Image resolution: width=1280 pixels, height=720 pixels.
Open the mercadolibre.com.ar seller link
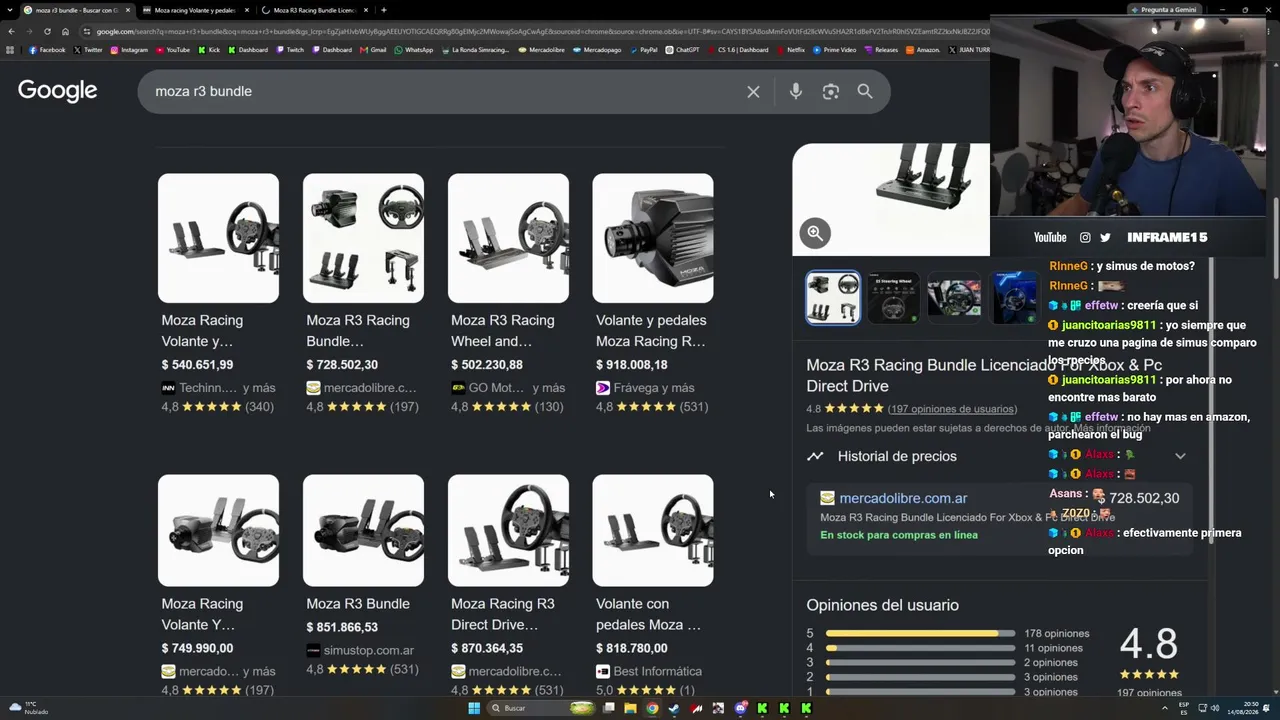pyautogui.click(x=903, y=498)
